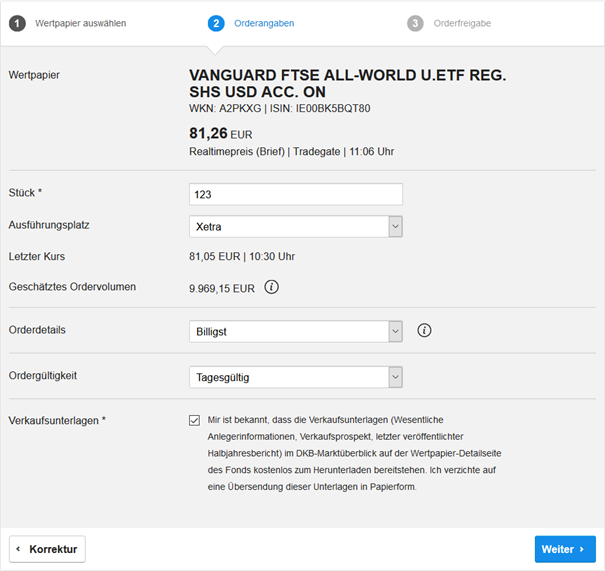Click the step 2 circle icon
The width and height of the screenshot is (605, 571).
click(x=216, y=23)
